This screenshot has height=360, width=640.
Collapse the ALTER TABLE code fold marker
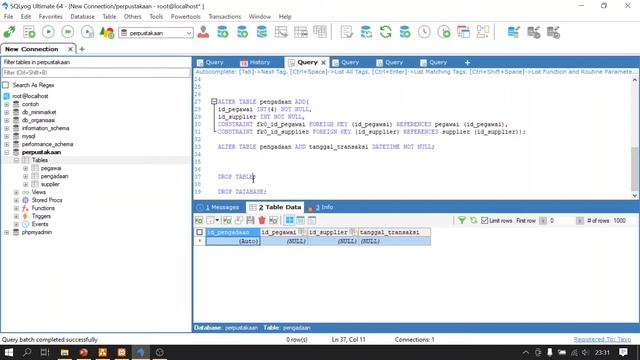click(214, 101)
